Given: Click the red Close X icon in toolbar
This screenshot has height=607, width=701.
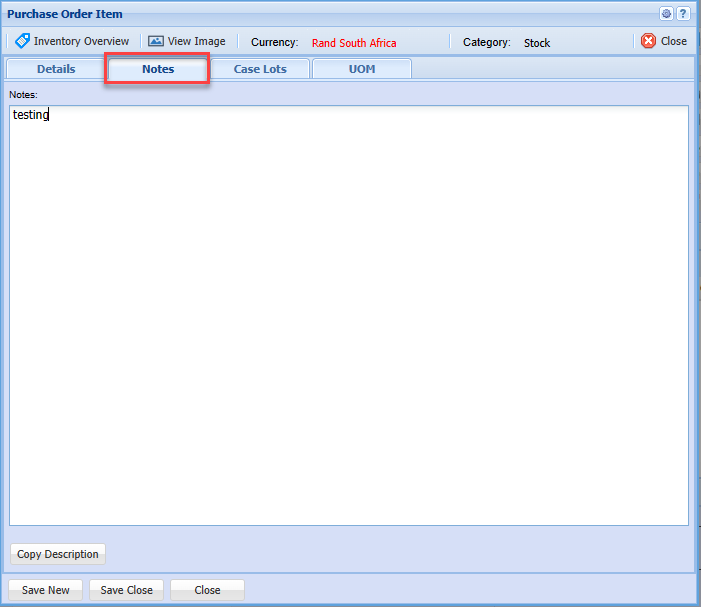Looking at the screenshot, I should pyautogui.click(x=648, y=41).
